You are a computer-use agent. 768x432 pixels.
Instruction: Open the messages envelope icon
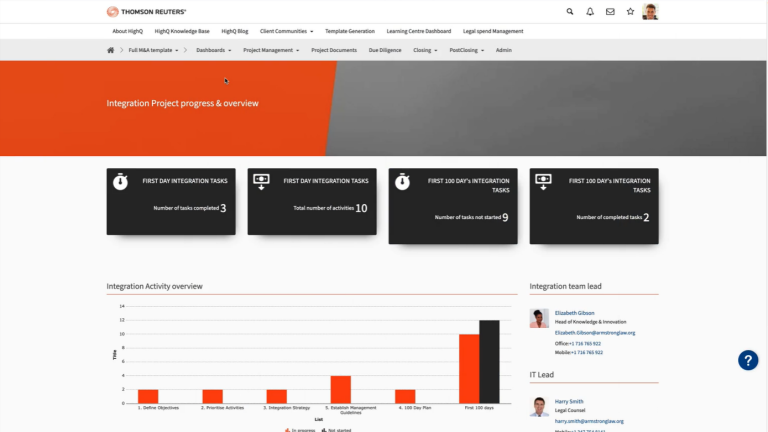click(610, 12)
